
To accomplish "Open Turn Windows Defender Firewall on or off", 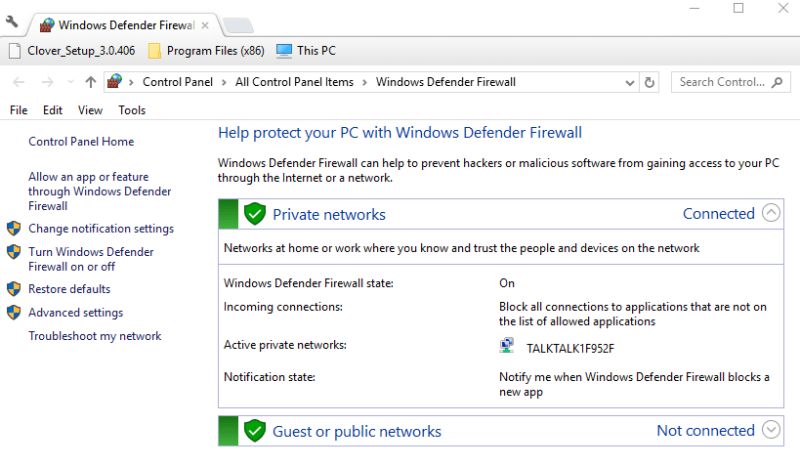I will pos(91,259).
